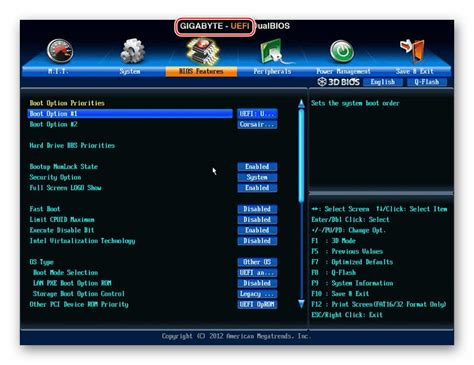The width and height of the screenshot is (474, 365).
Task: Toggle Full Screen LOGO Show Enabled value
Action: (257, 188)
